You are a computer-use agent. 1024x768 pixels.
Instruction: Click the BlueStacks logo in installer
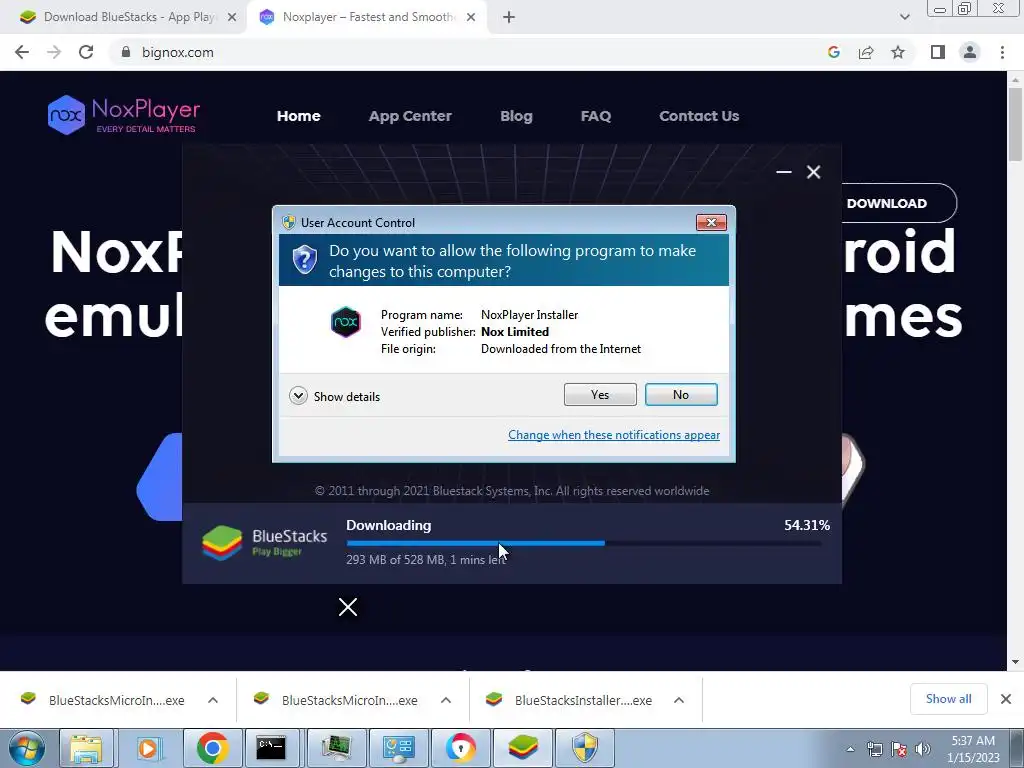pos(264,543)
